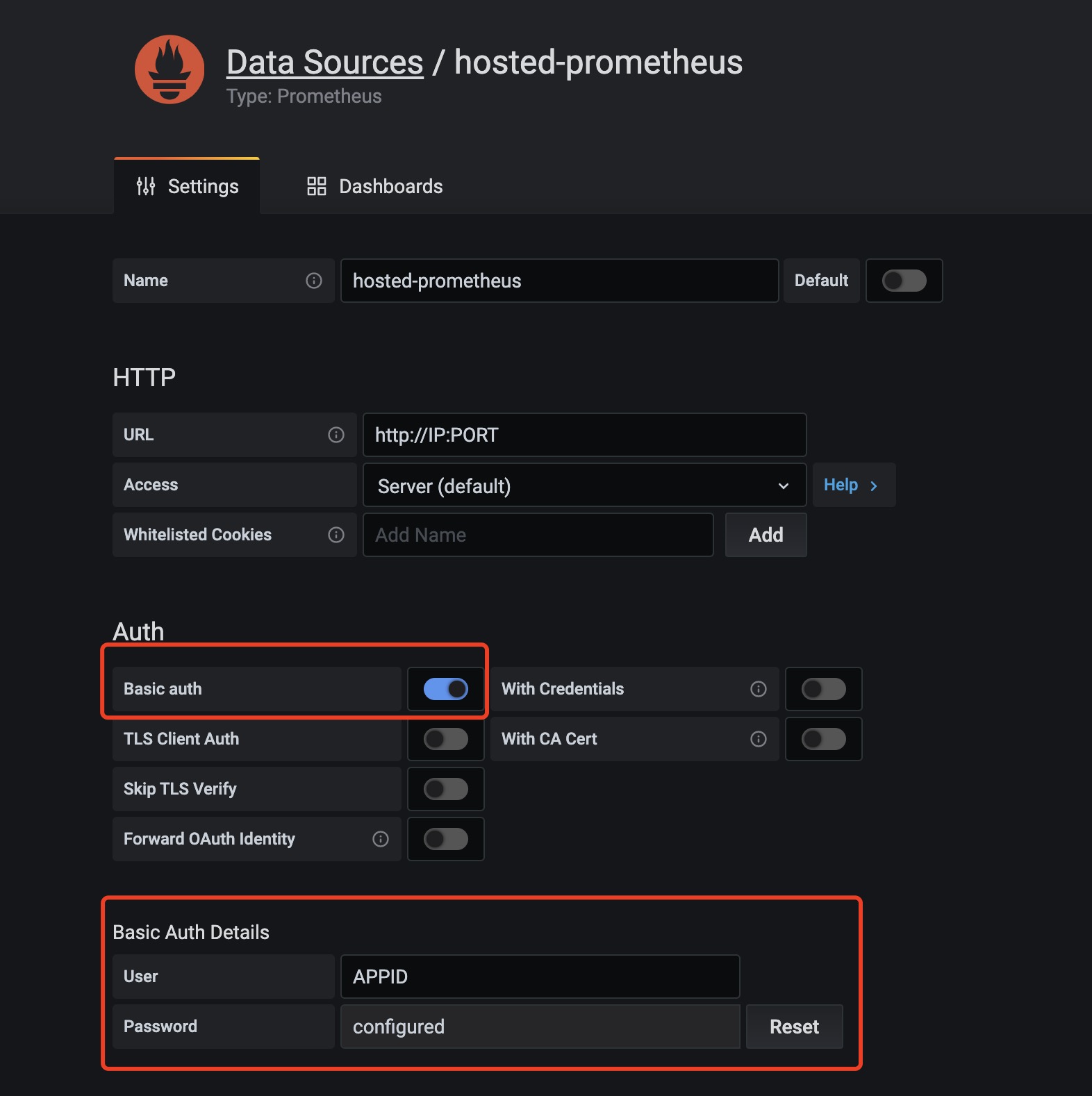Screen dimensions: 1092x1096
Task: Disable the Basic auth toggle
Action: click(446, 689)
